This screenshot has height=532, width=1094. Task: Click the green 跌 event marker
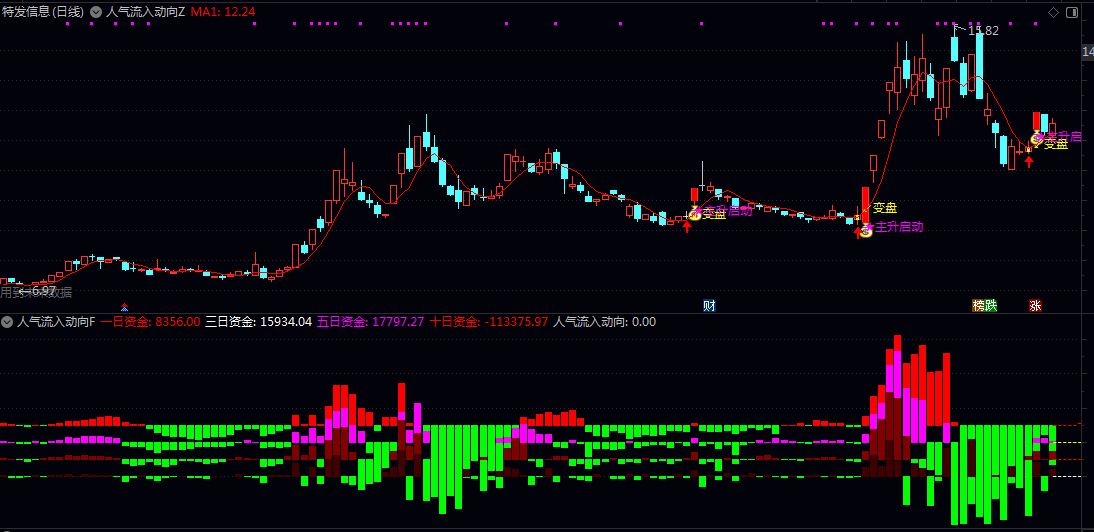(x=991, y=305)
